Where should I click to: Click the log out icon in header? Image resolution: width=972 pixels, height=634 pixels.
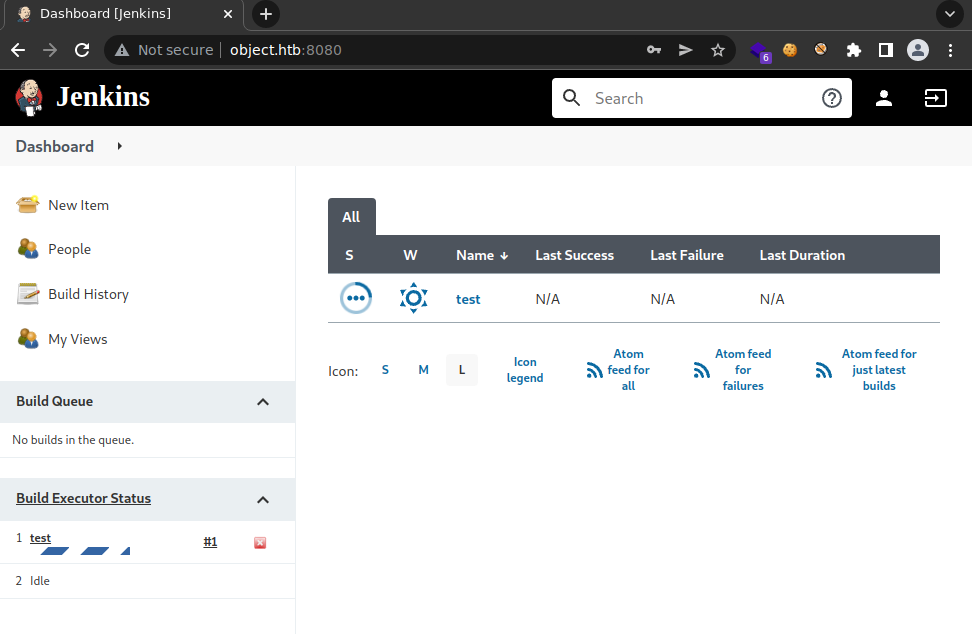[x=935, y=98]
